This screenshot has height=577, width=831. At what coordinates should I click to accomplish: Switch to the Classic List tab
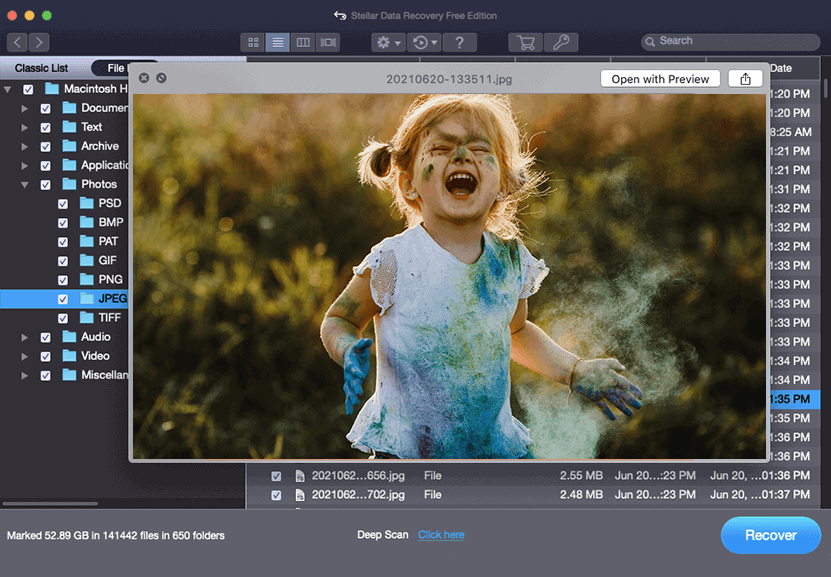pyautogui.click(x=40, y=68)
